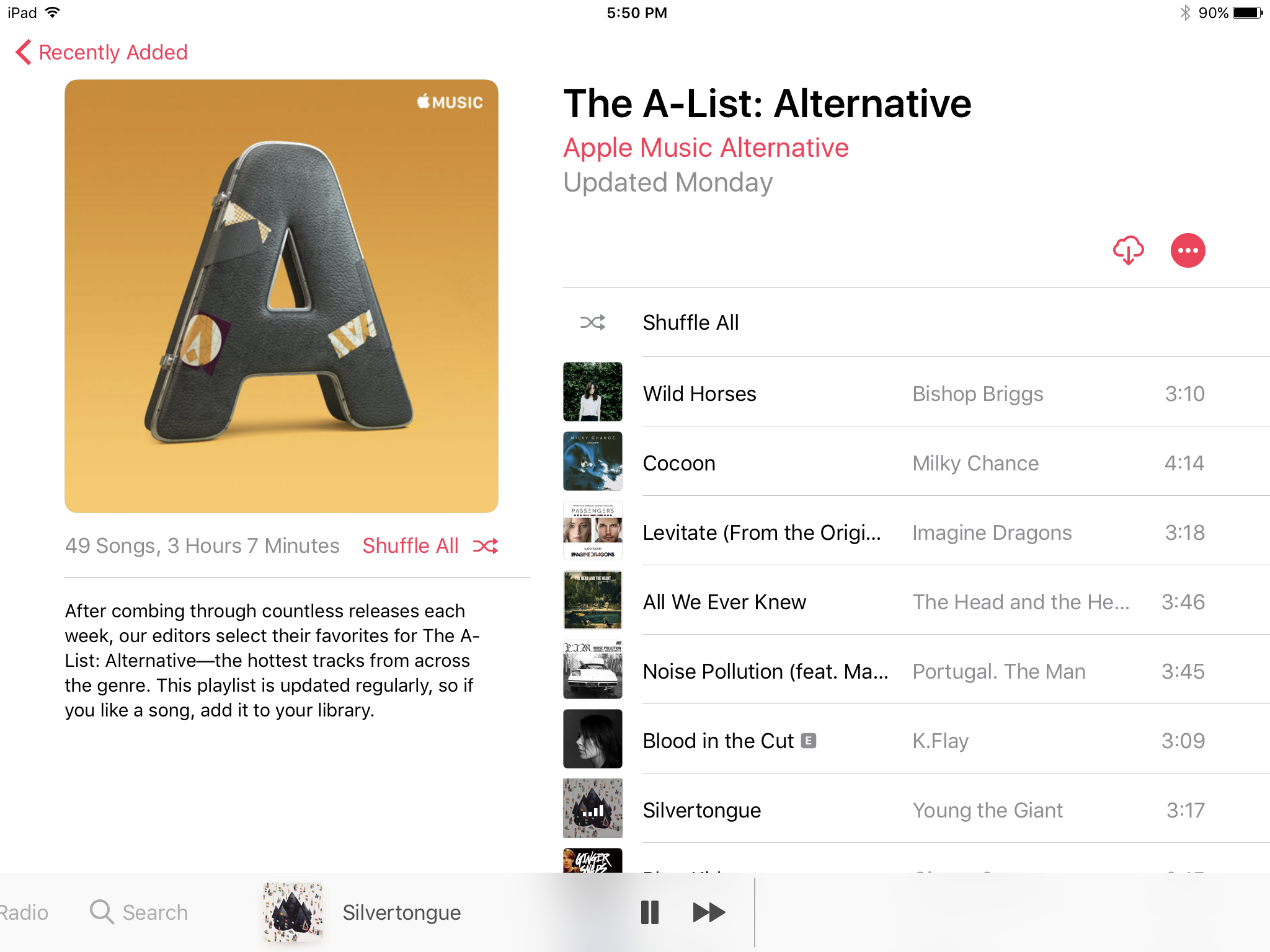1270x952 pixels.
Task: Tap red Shuffle All text link
Action: [x=411, y=546]
